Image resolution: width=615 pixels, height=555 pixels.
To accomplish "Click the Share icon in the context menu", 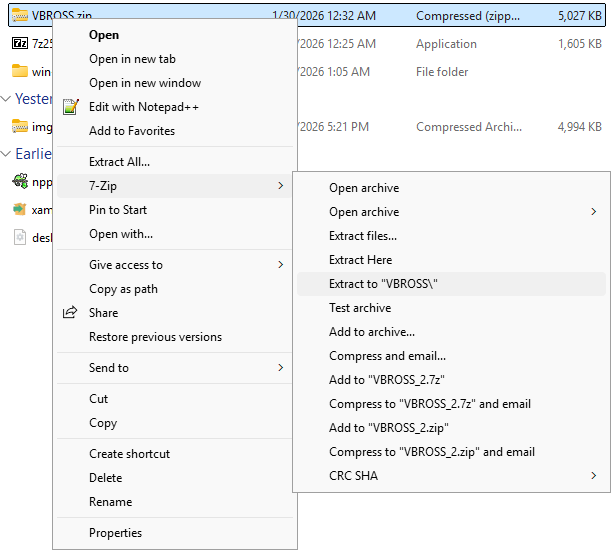I will point(70,313).
